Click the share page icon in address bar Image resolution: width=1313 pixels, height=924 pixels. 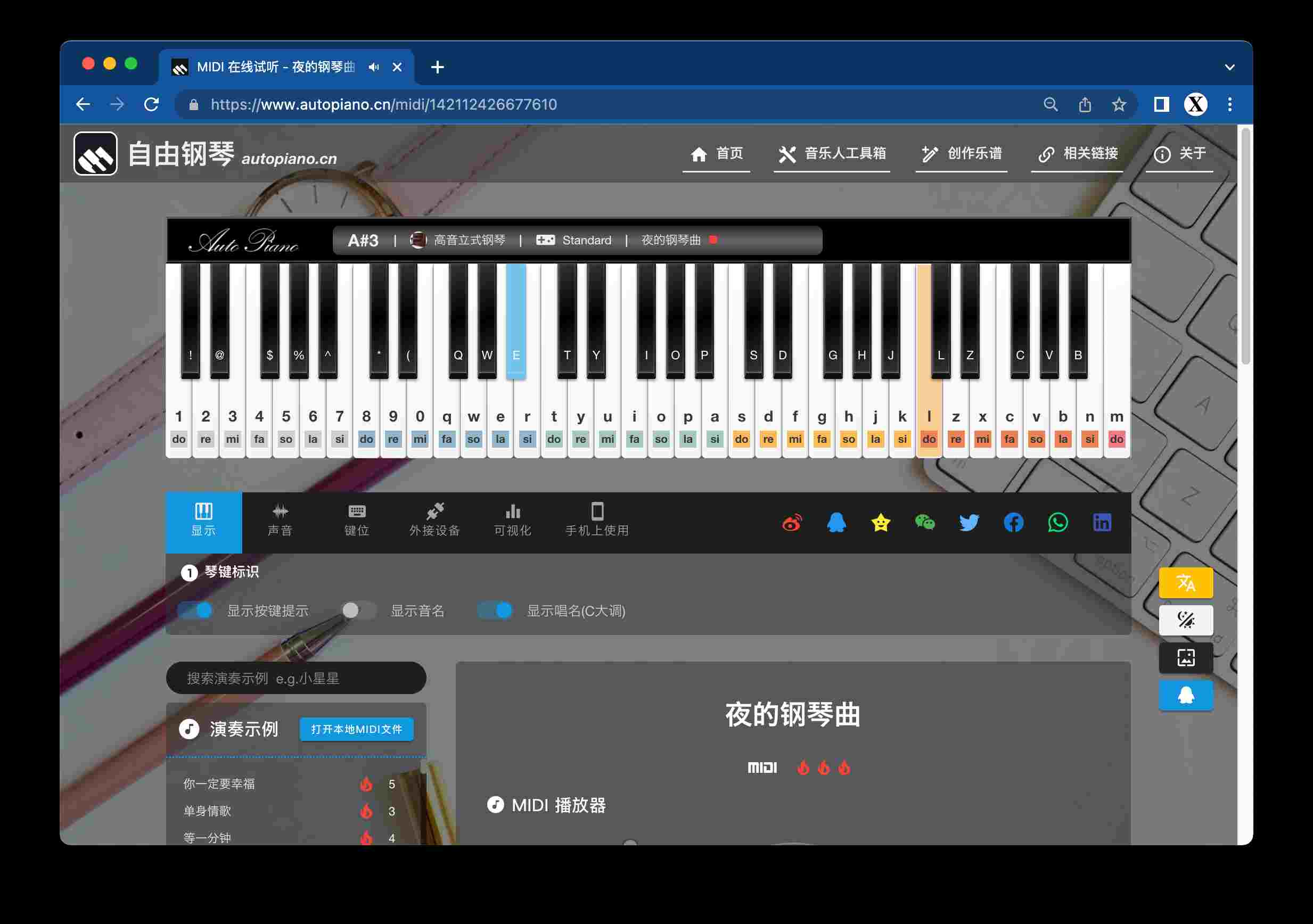point(1085,105)
